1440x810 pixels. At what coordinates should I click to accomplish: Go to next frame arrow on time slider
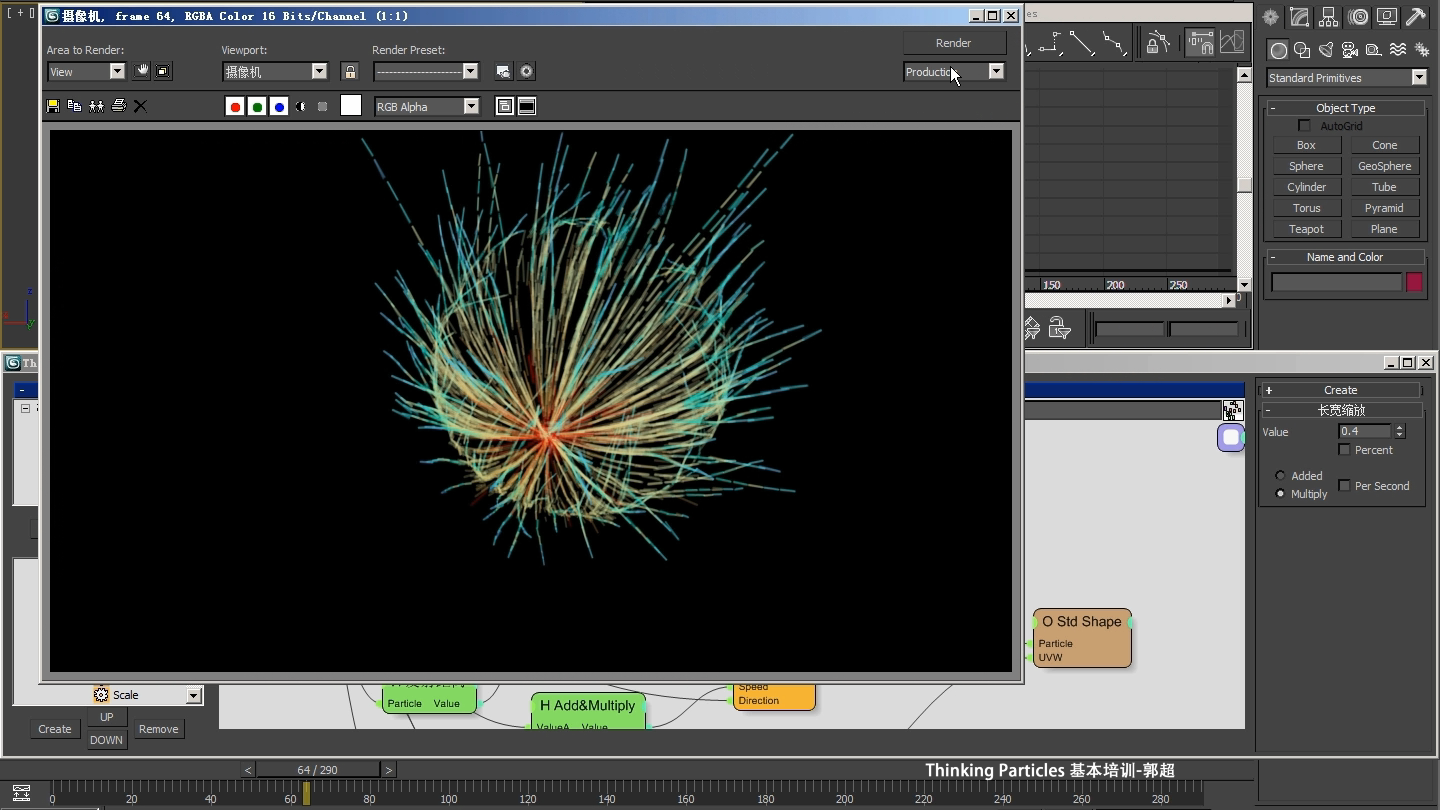[x=389, y=770]
